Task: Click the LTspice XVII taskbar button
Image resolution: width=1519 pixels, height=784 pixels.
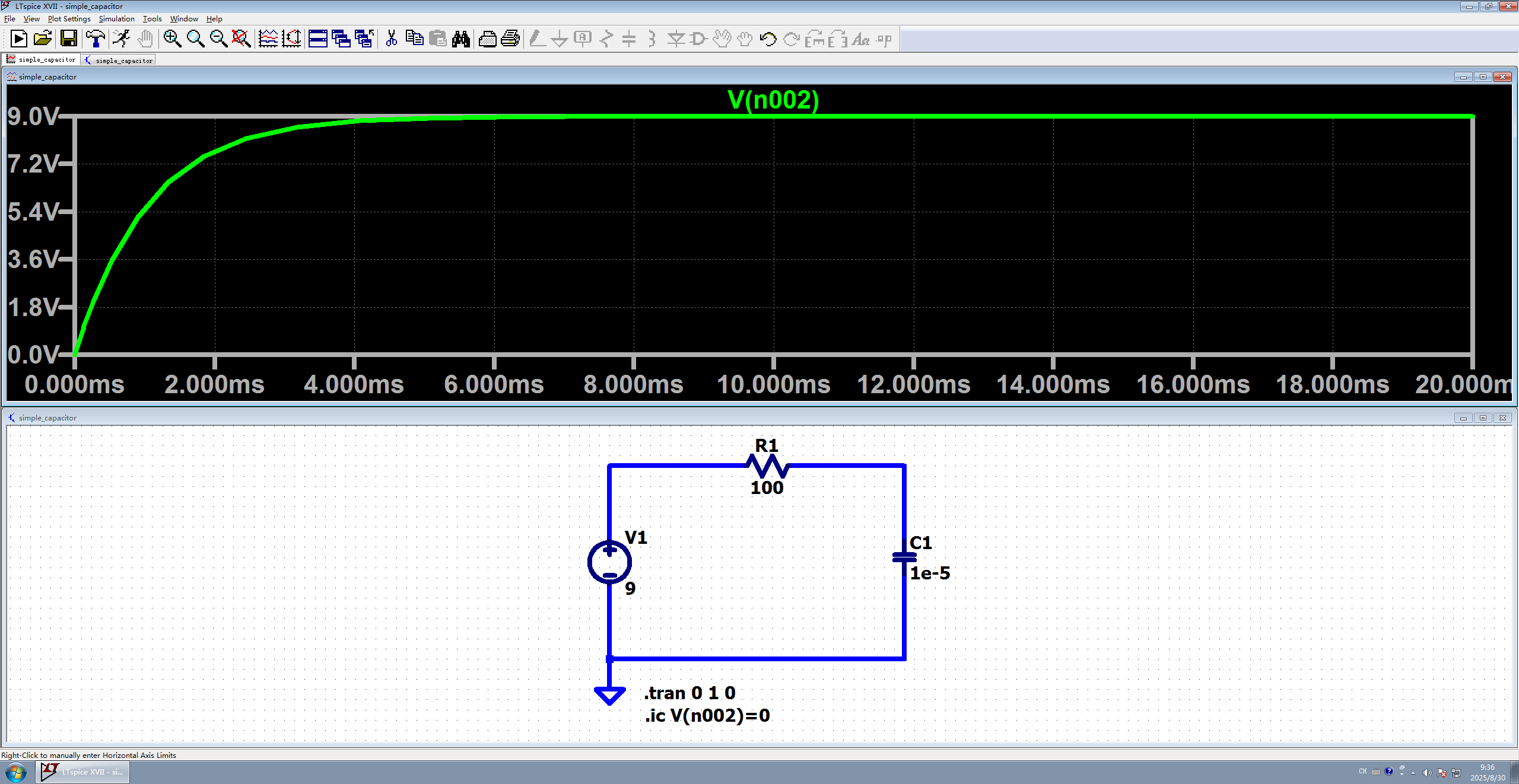Action: pyautogui.click(x=83, y=772)
